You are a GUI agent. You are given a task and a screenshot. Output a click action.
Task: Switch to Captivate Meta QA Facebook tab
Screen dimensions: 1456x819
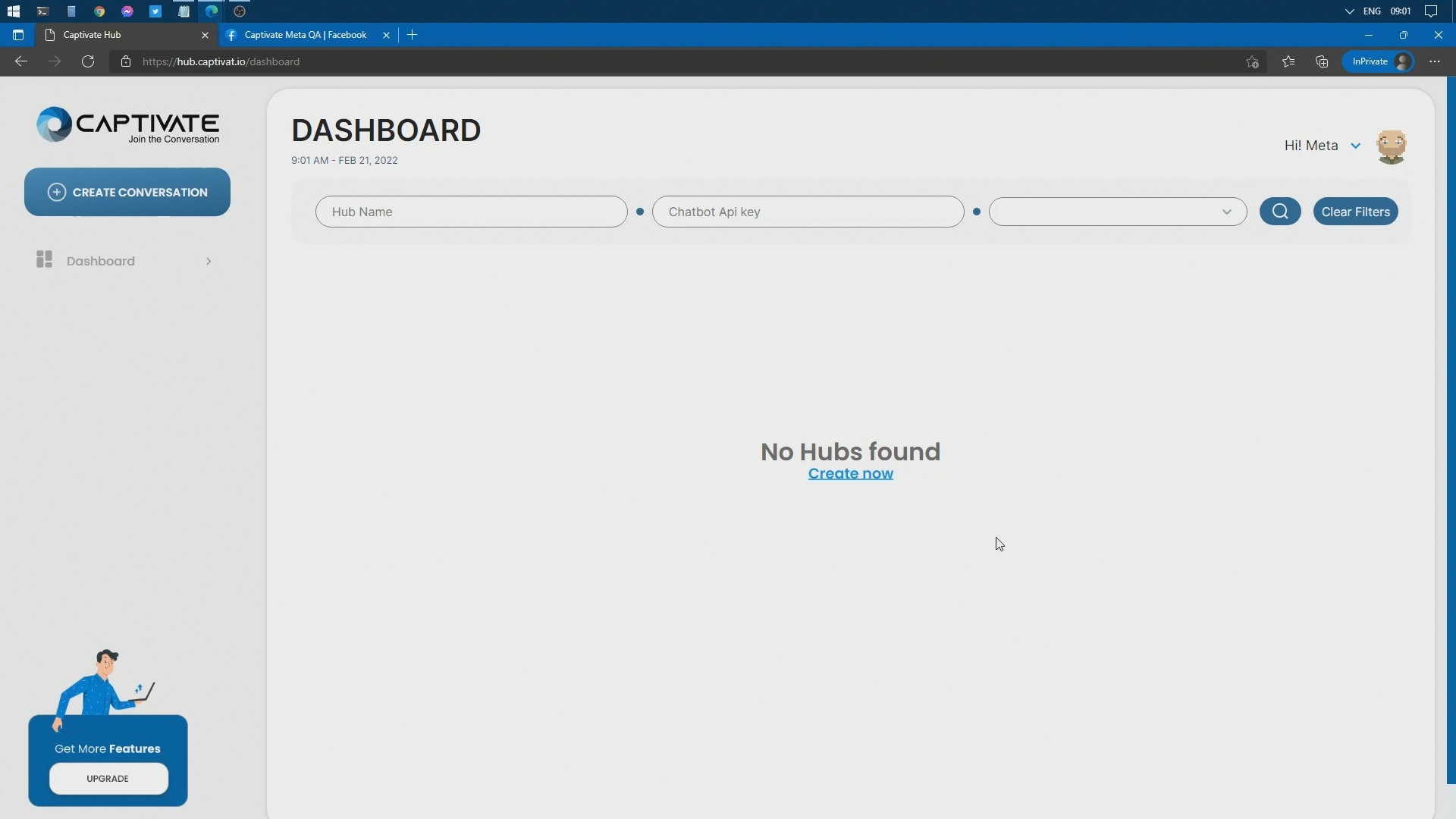click(x=305, y=35)
